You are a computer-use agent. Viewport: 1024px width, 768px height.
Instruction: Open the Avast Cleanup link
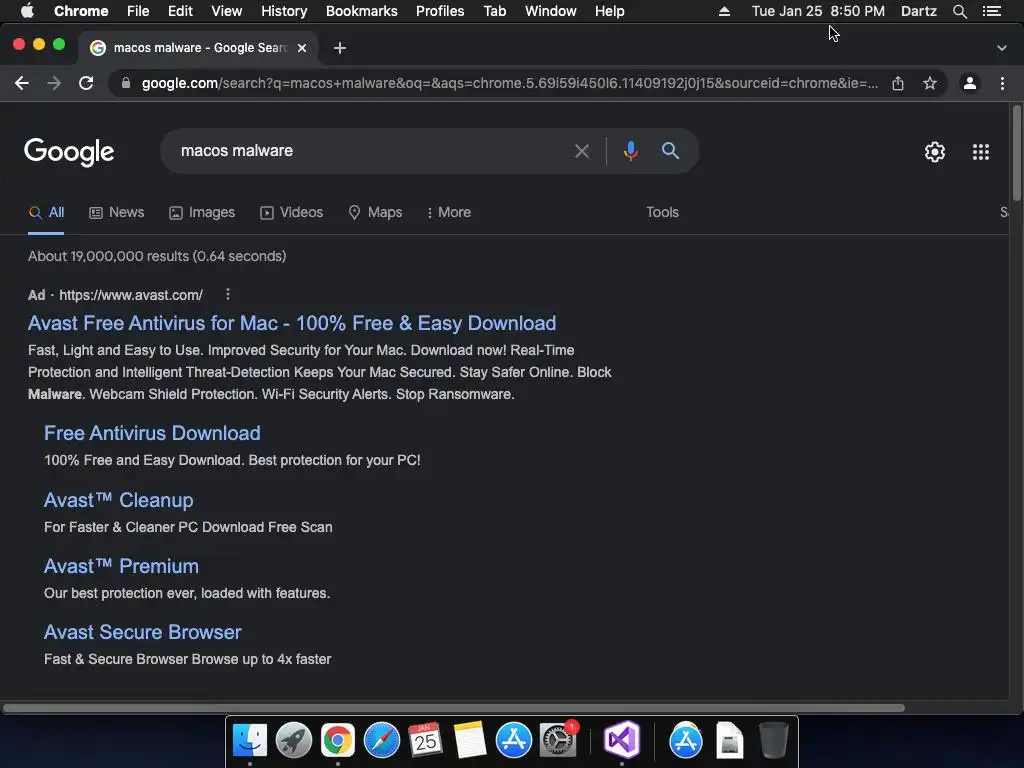[x=118, y=500]
